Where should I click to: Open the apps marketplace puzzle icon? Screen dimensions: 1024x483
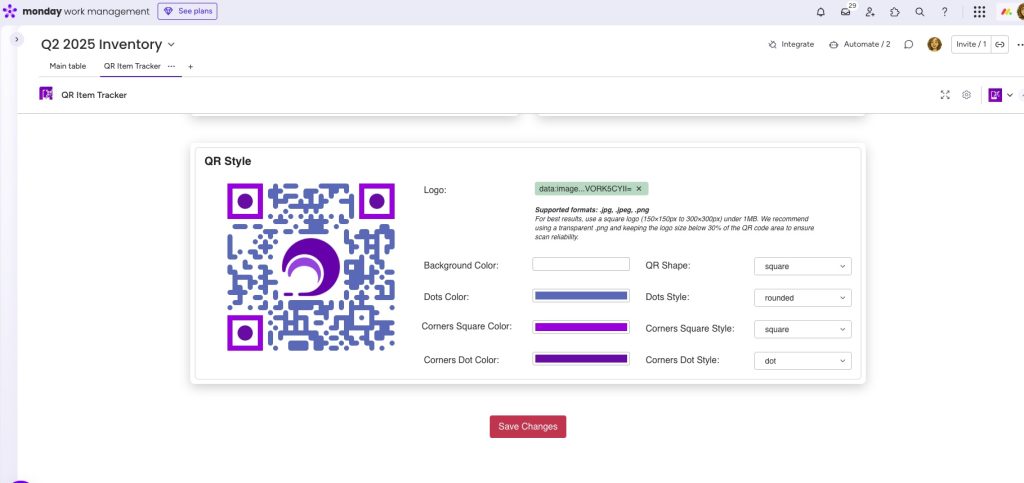895,12
